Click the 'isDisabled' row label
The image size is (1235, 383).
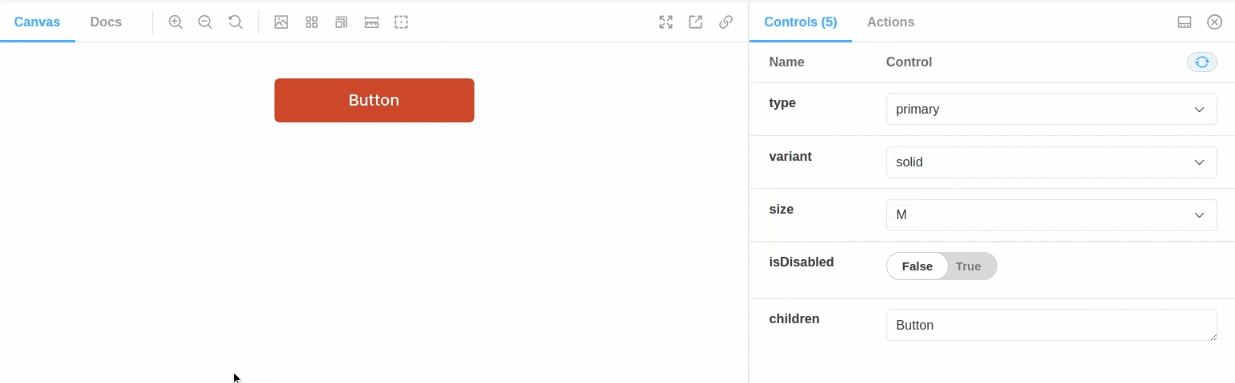(x=801, y=262)
